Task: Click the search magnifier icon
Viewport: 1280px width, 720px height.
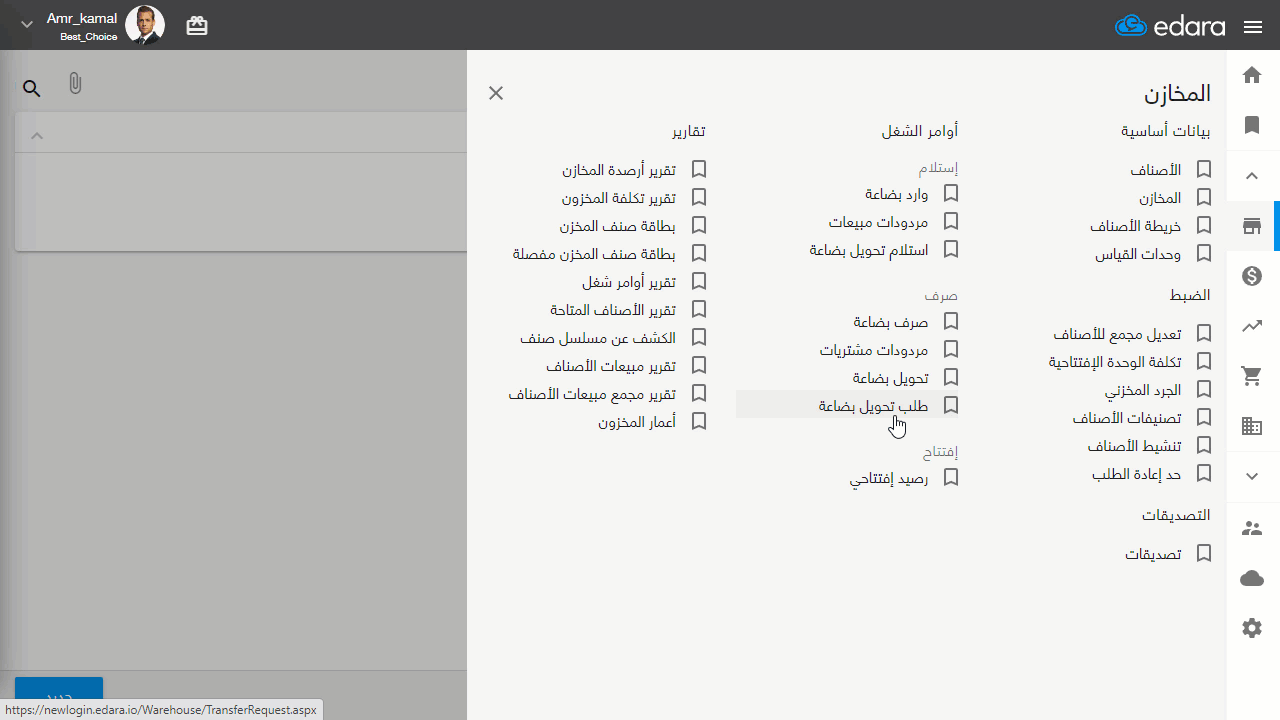Action: click(x=32, y=89)
